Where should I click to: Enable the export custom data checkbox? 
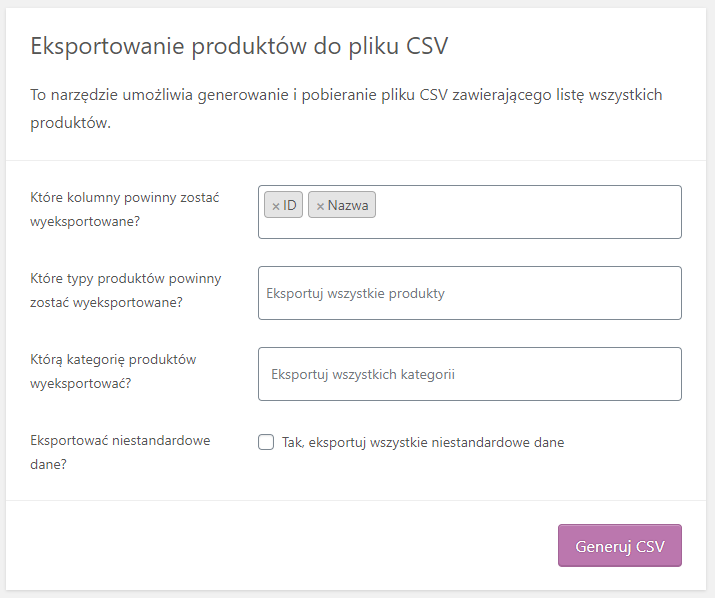point(266,442)
